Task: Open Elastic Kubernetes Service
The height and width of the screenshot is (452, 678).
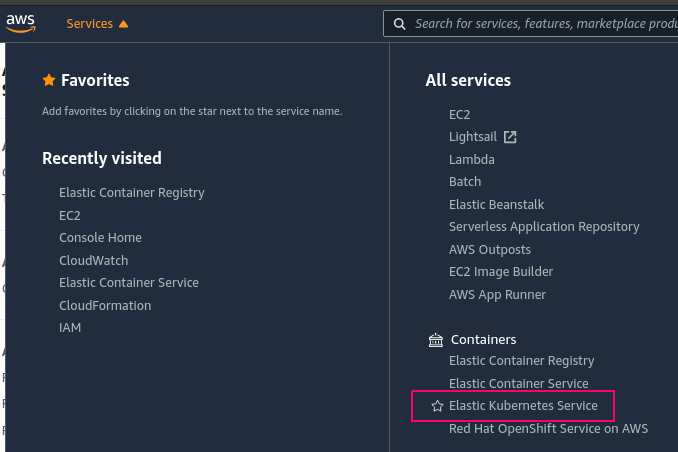Action: pos(523,406)
